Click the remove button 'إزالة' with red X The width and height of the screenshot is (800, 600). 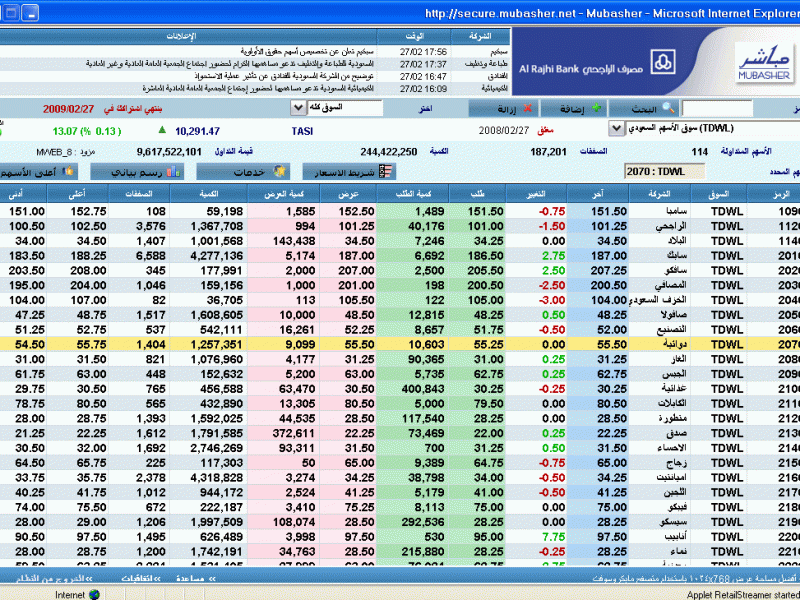[503, 108]
